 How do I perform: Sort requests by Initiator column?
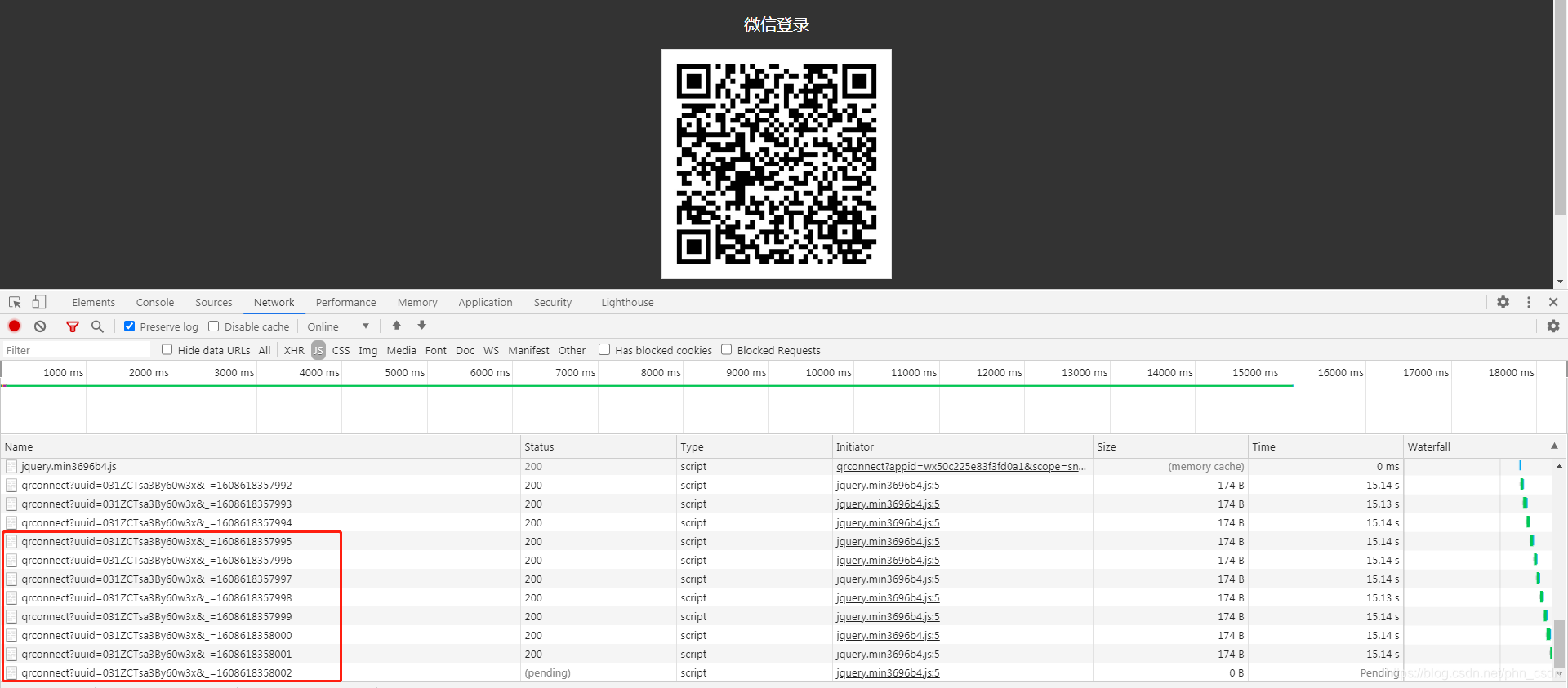[x=963, y=446]
